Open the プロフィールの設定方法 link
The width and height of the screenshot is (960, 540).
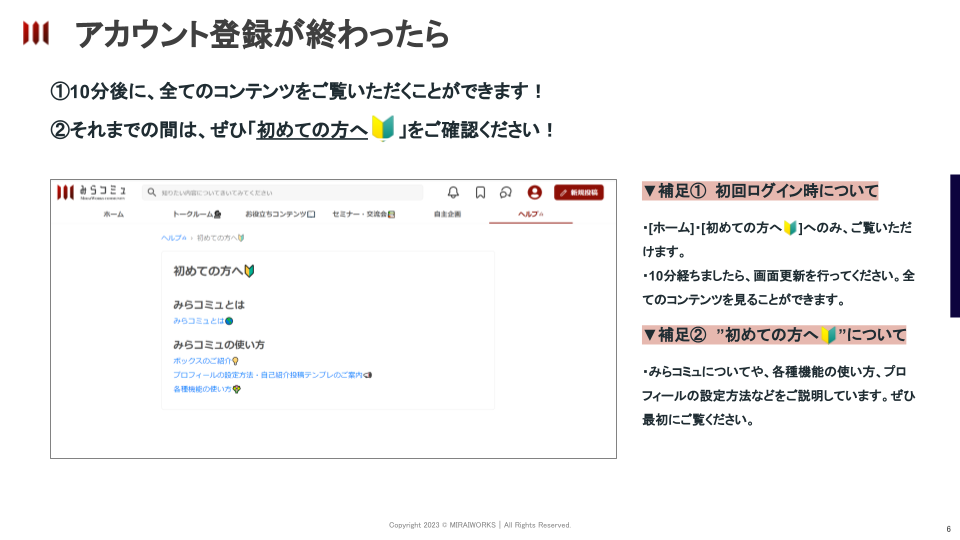tap(272, 375)
